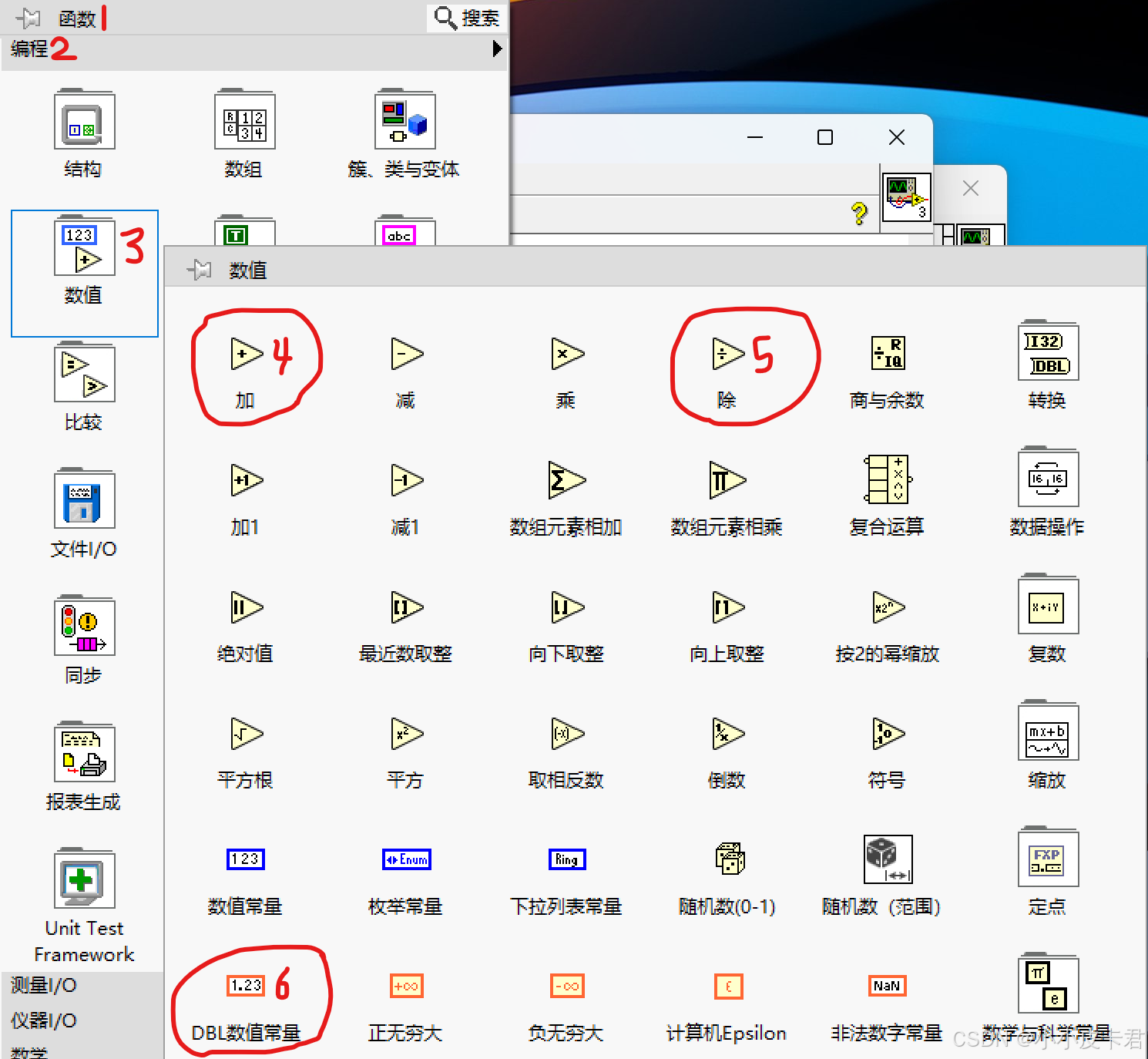This screenshot has width=1148, height=1059.
Task: Click the 搜索 (Search) button
Action: (467, 17)
